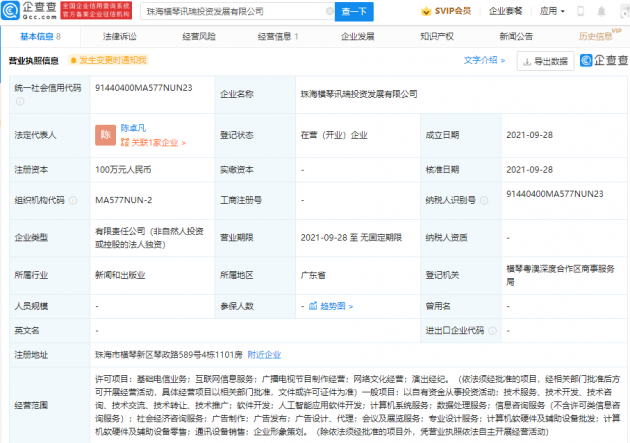Select company name 珠海横琴讯瑞投资发展有限公司 in table
The height and width of the screenshot is (443, 630).
pyautogui.click(x=359, y=94)
